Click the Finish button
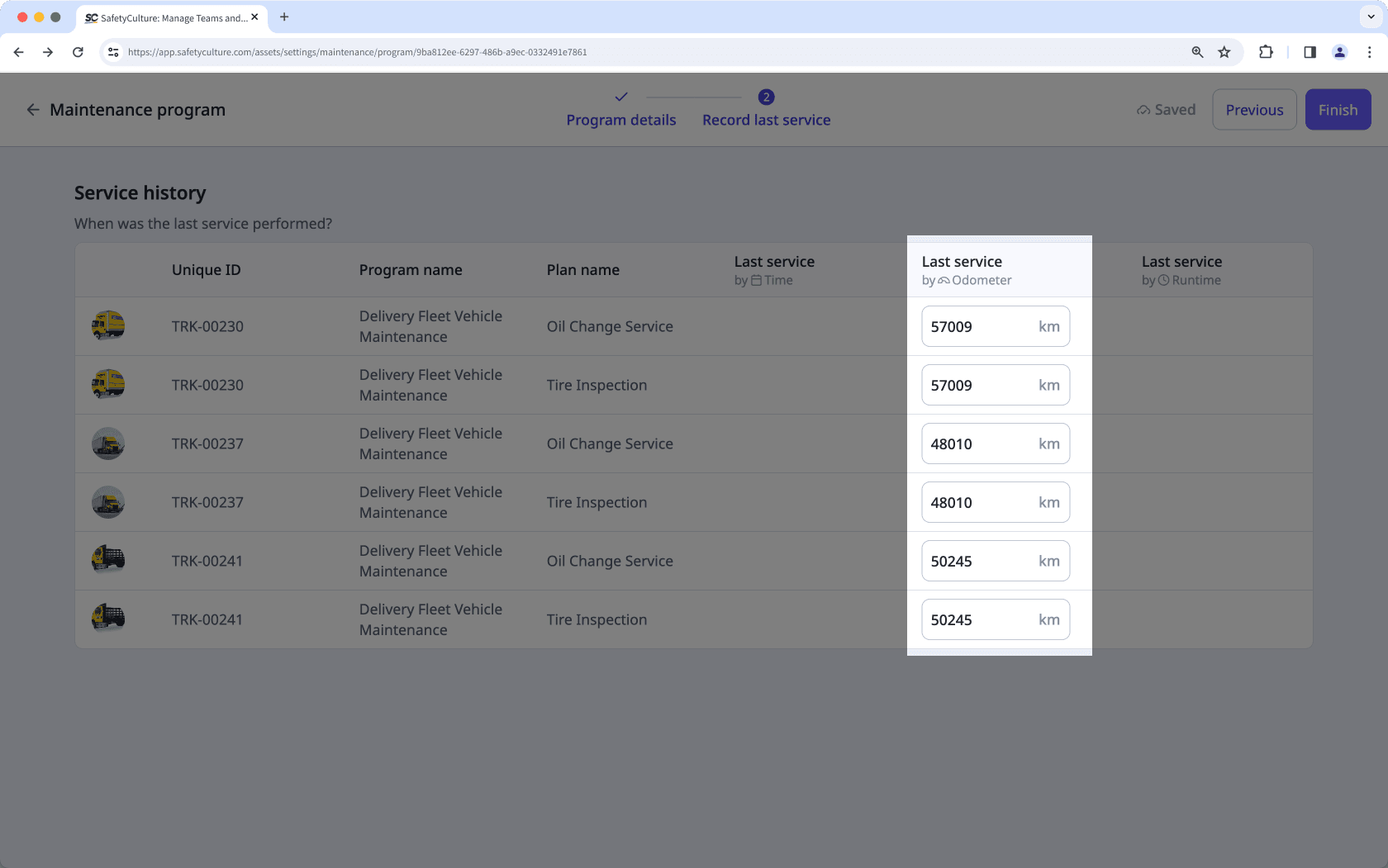Viewport: 1388px width, 868px height. (x=1338, y=109)
